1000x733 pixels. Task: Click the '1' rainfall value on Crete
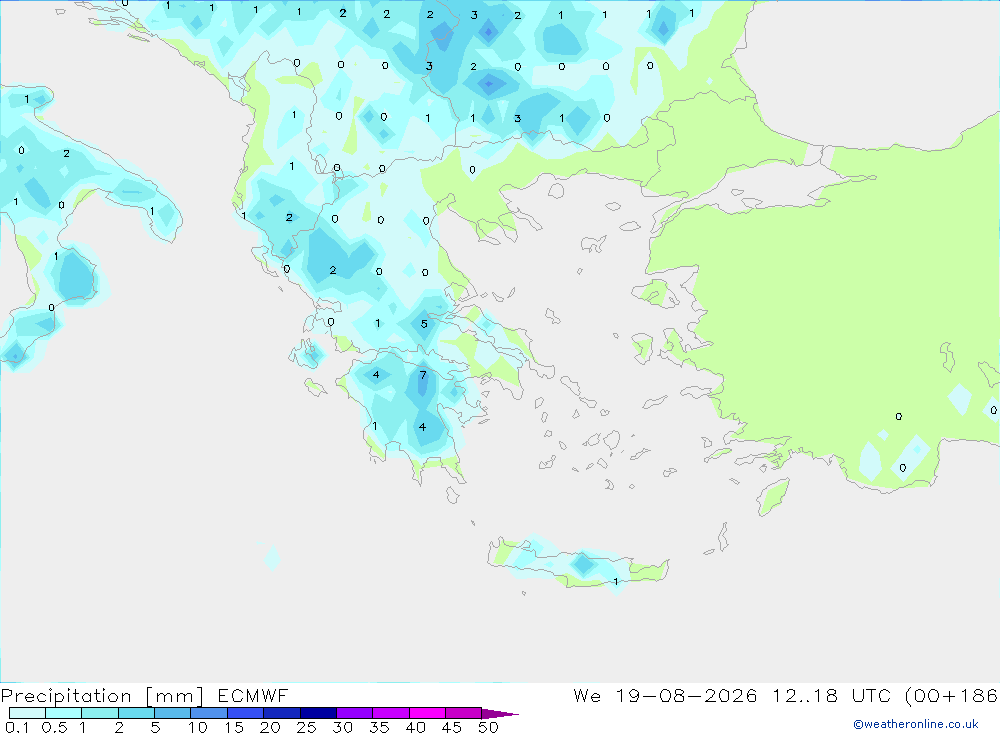(x=615, y=581)
